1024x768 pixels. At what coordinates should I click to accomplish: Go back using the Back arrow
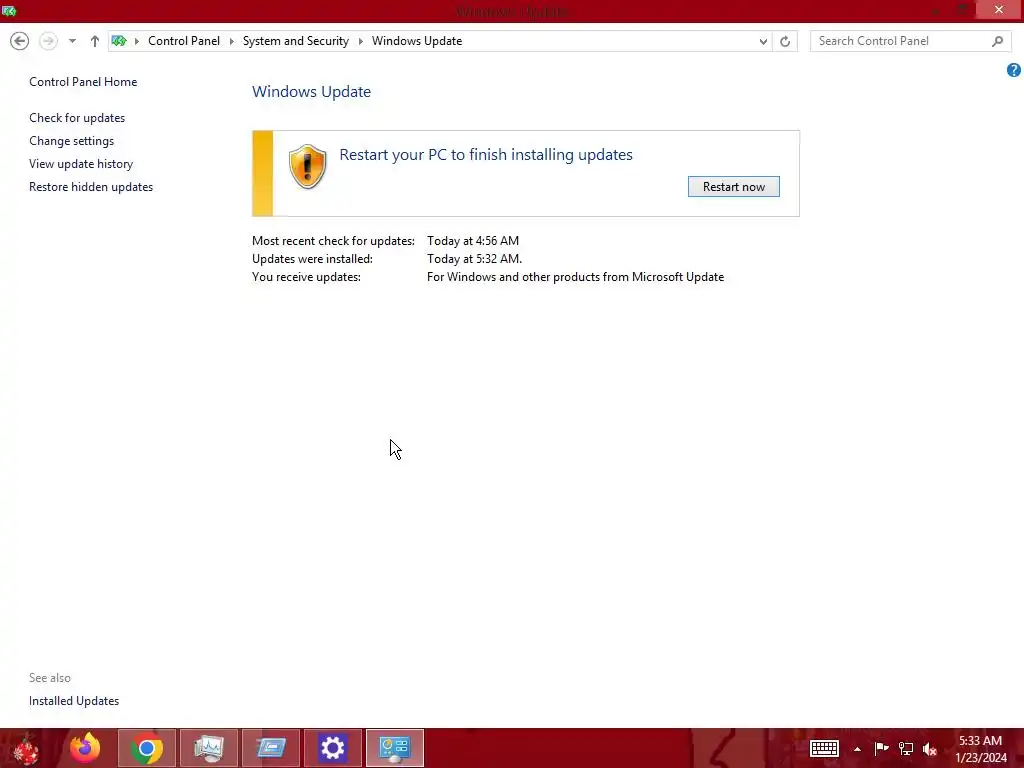[x=20, y=41]
